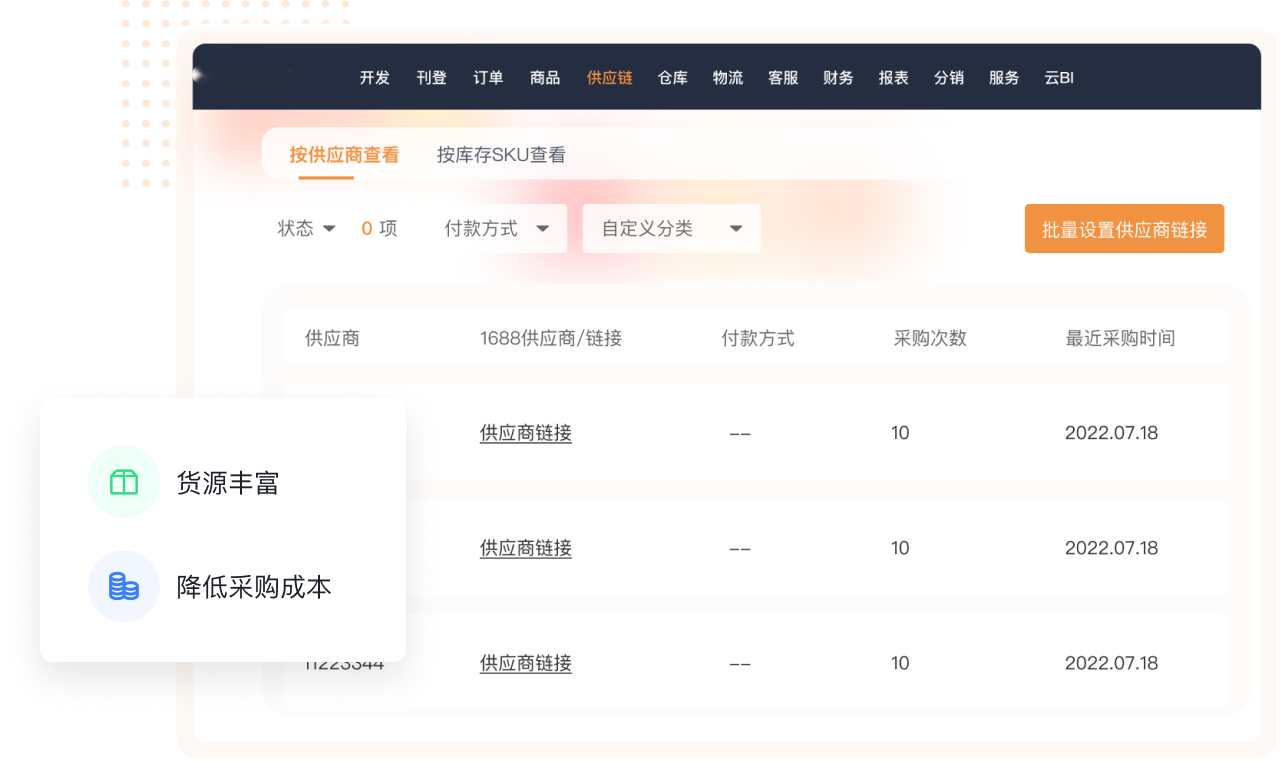Expand the 状态 dropdown filter
Viewport: 1282px width, 762px height.
pyautogui.click(x=306, y=229)
